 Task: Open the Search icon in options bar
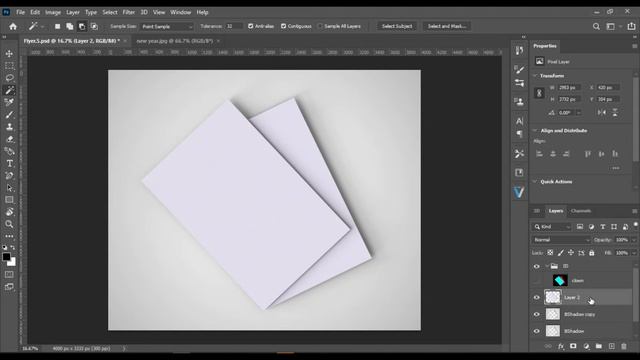[x=596, y=27]
